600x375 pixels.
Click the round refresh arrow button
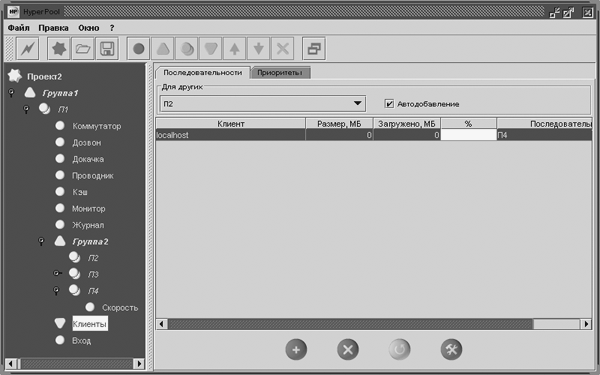(399, 349)
